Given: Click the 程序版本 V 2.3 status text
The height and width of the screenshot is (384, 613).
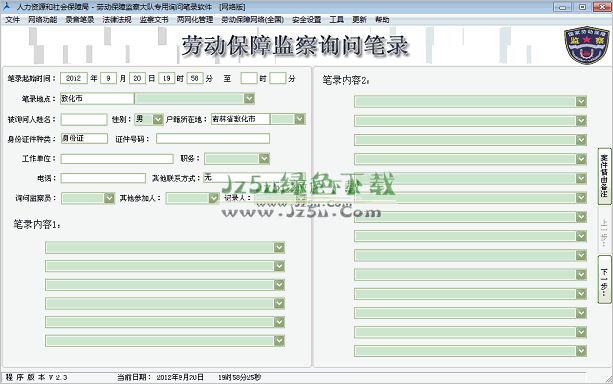Looking at the screenshot, I should point(37,377).
